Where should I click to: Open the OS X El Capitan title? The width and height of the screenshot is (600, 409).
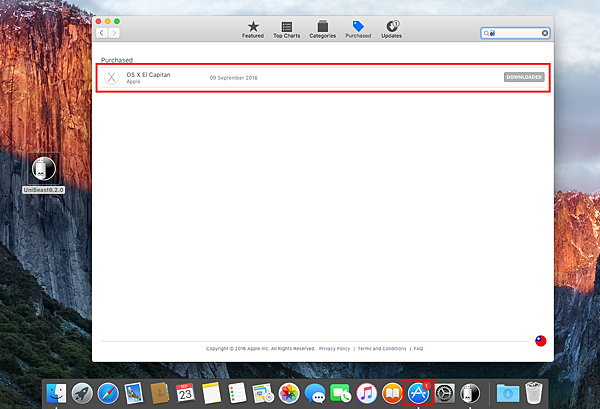click(148, 75)
